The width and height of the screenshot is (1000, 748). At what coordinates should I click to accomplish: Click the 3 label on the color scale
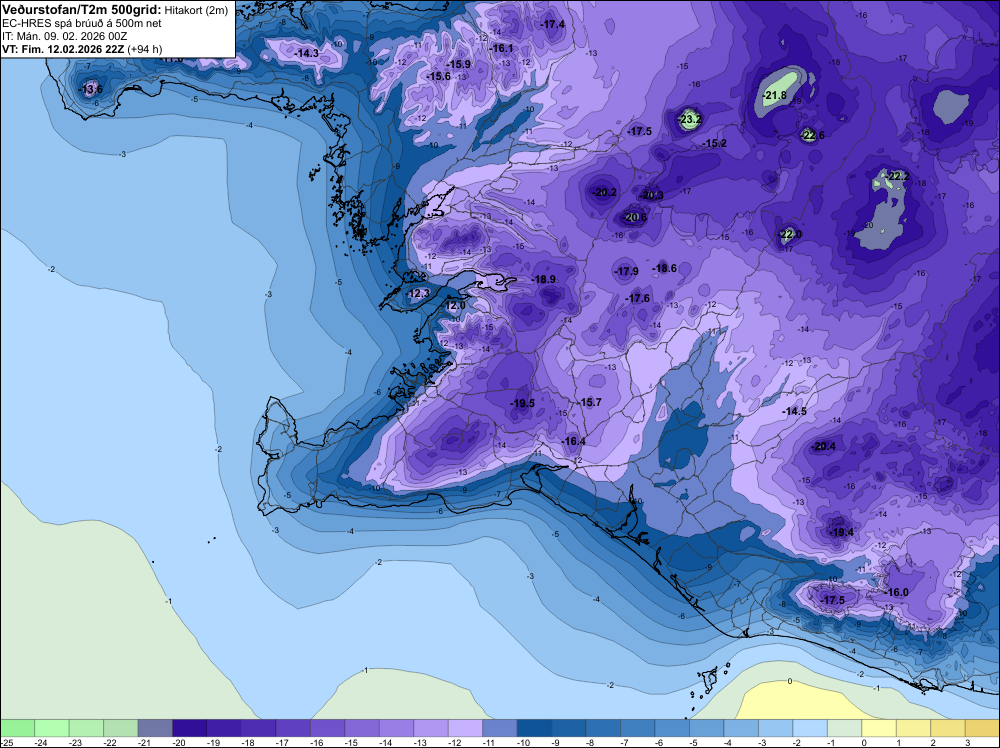967,742
